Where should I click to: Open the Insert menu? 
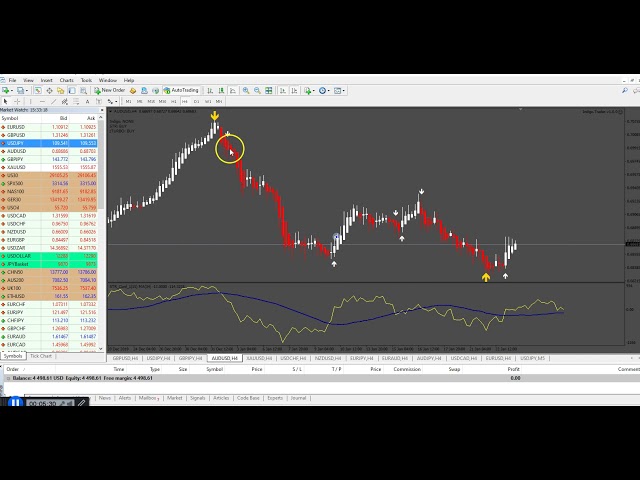(x=47, y=80)
